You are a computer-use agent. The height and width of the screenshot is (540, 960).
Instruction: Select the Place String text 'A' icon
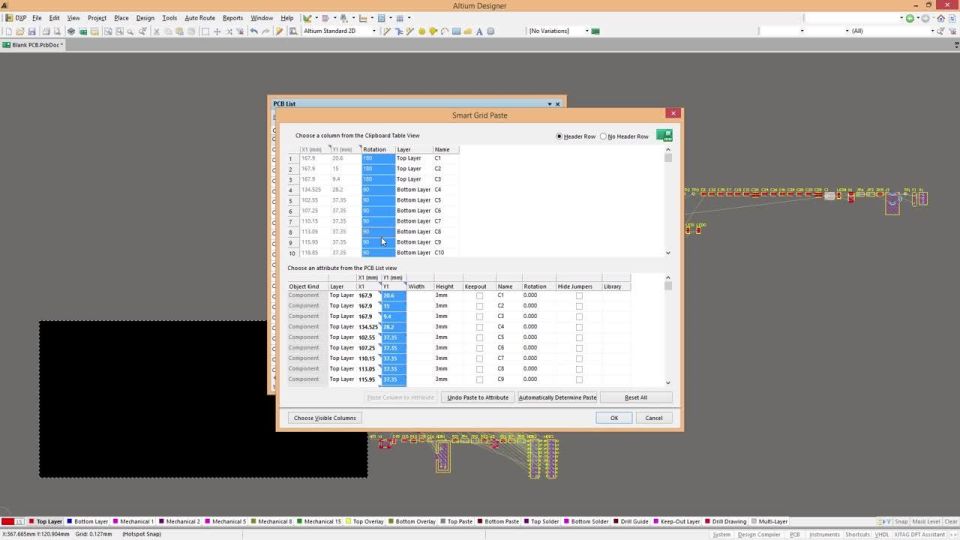[479, 31]
